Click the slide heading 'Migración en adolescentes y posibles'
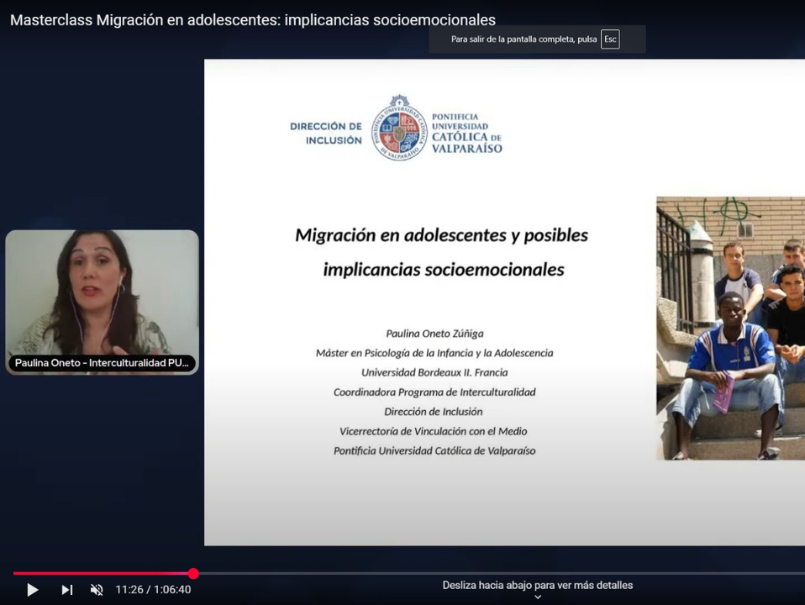805x605 pixels. [441, 236]
